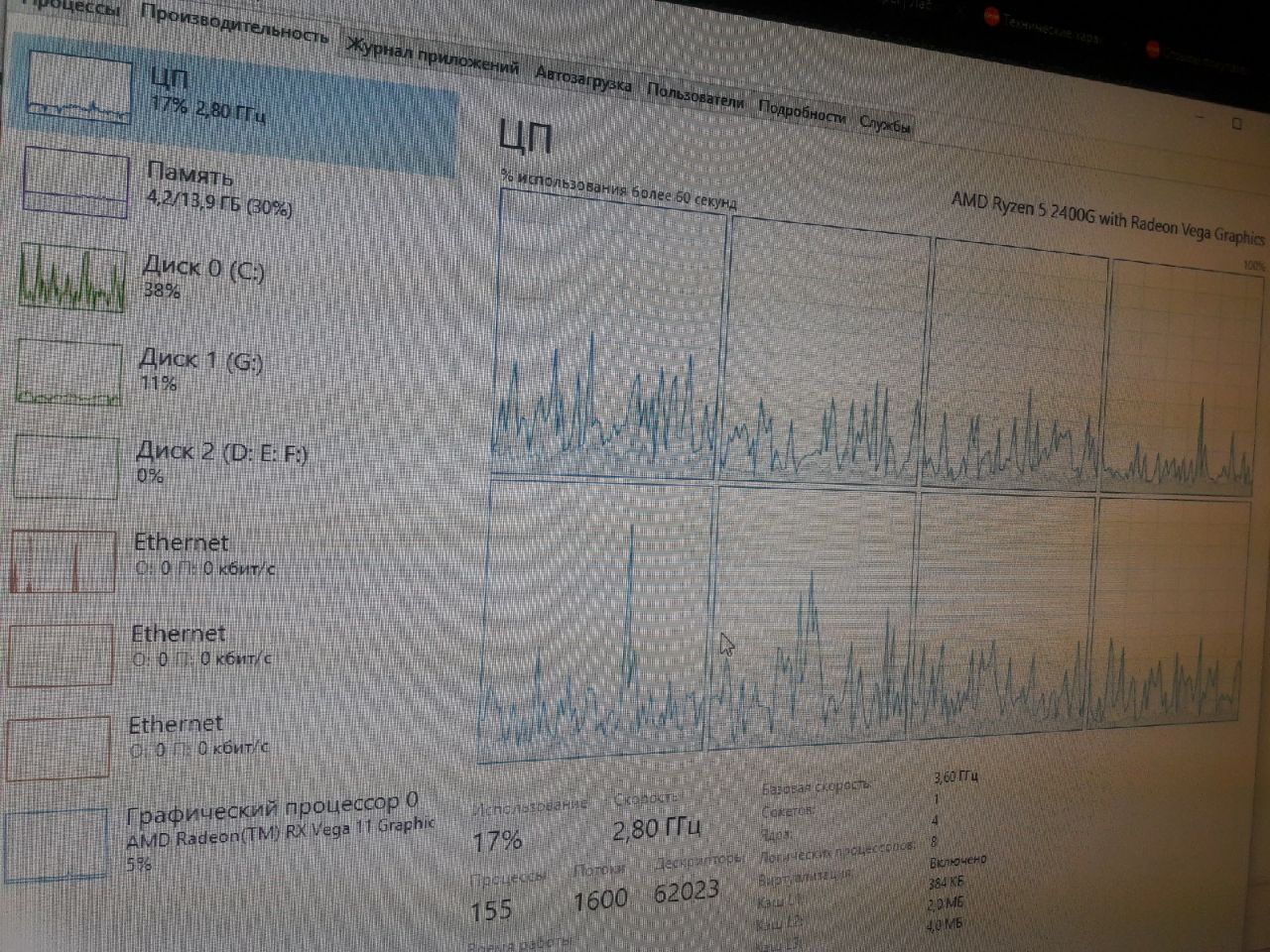
Task: Click the 100% axis label
Action: coord(1253,267)
